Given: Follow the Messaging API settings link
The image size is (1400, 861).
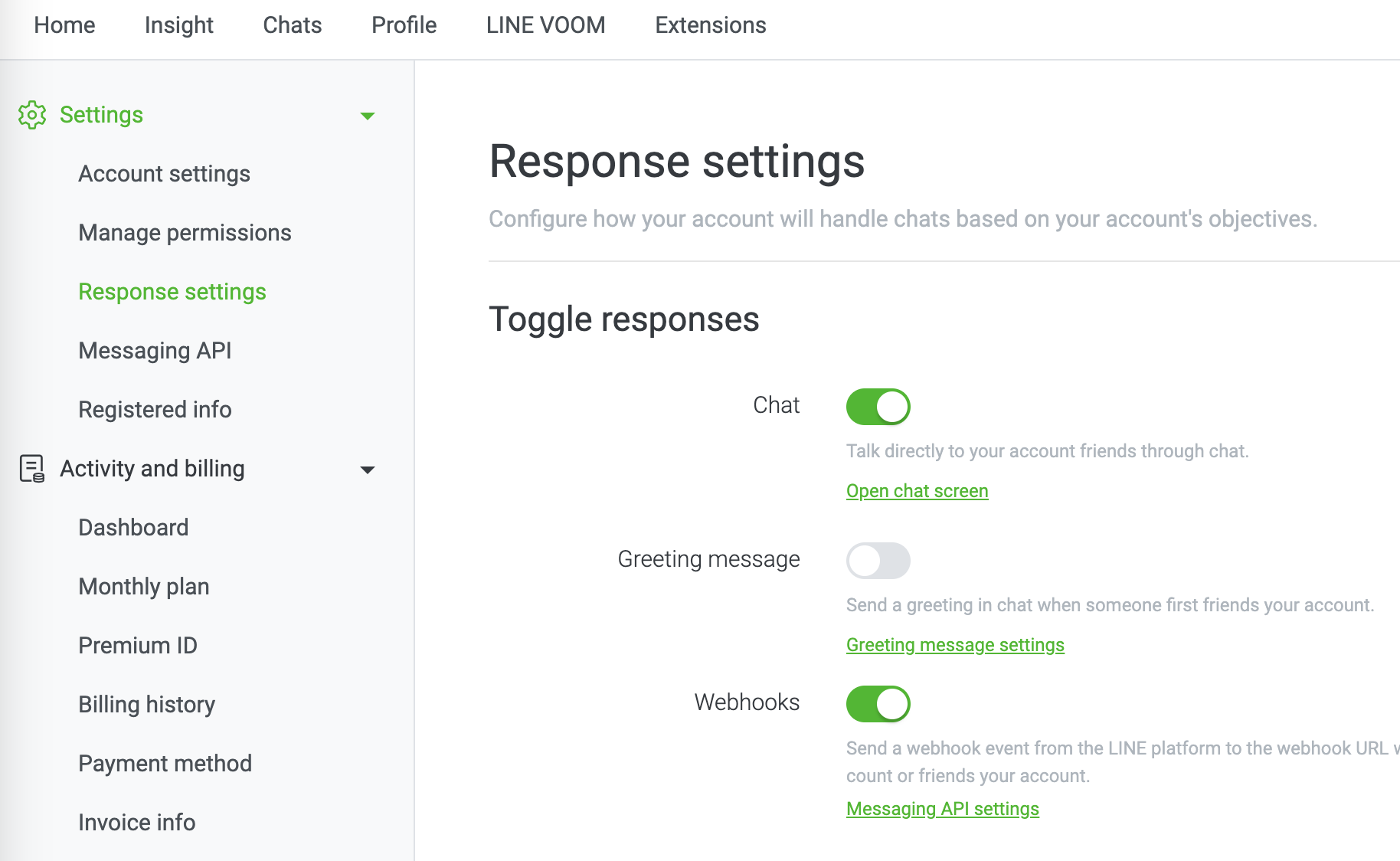Looking at the screenshot, I should (x=942, y=809).
